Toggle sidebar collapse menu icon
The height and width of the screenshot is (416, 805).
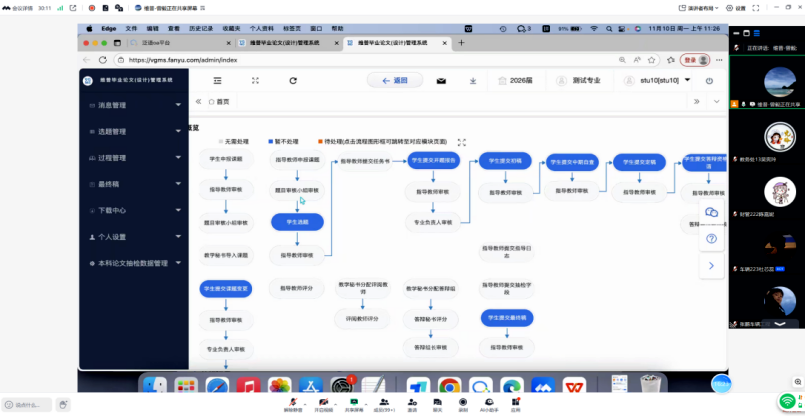click(218, 80)
